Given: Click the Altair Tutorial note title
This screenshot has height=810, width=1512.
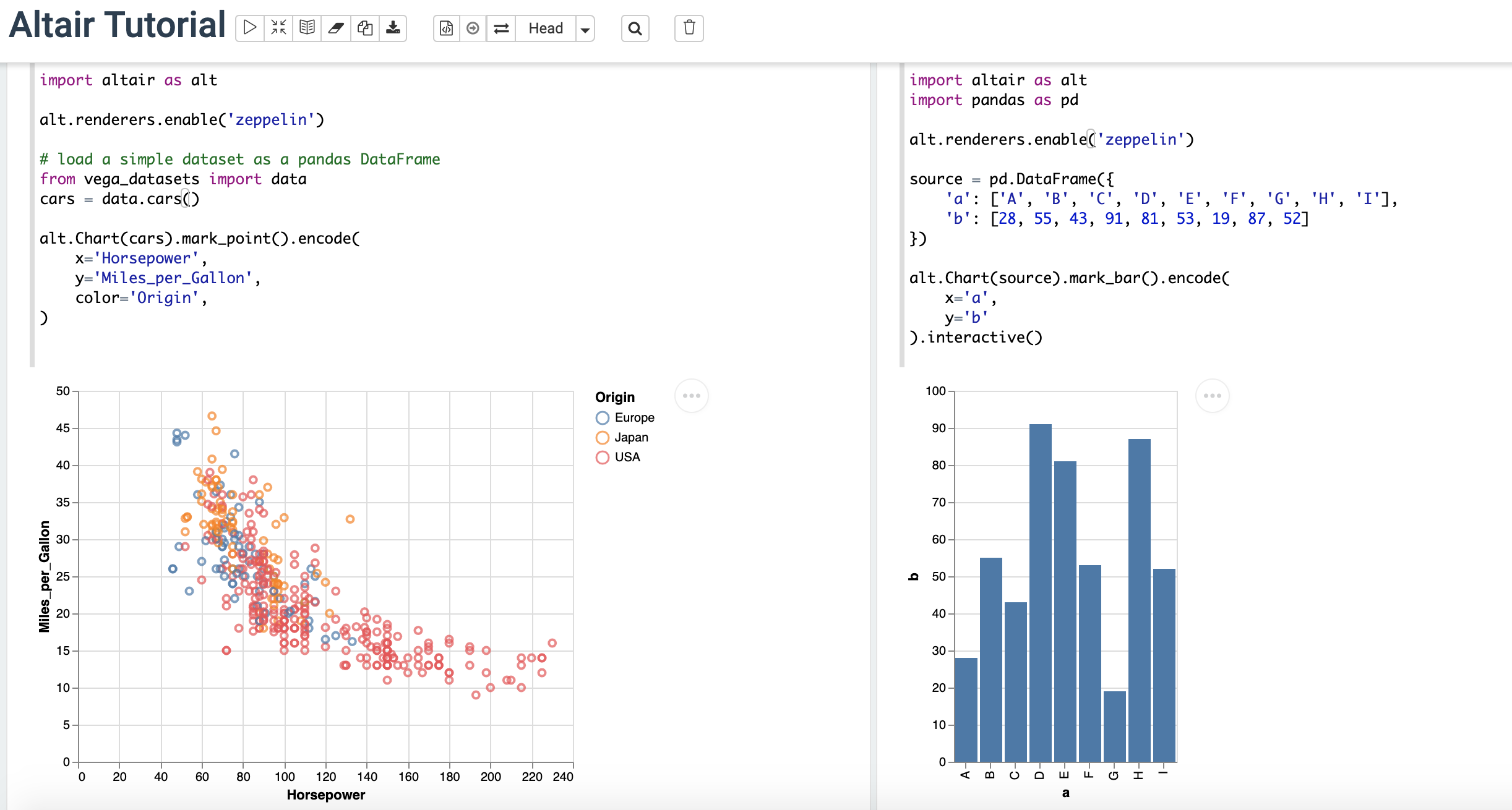Looking at the screenshot, I should 118,26.
